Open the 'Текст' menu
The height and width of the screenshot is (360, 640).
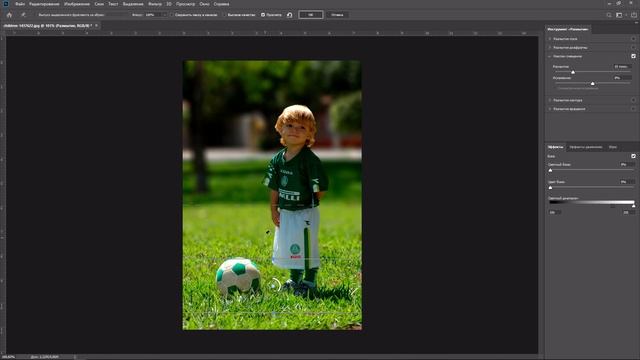[113, 4]
